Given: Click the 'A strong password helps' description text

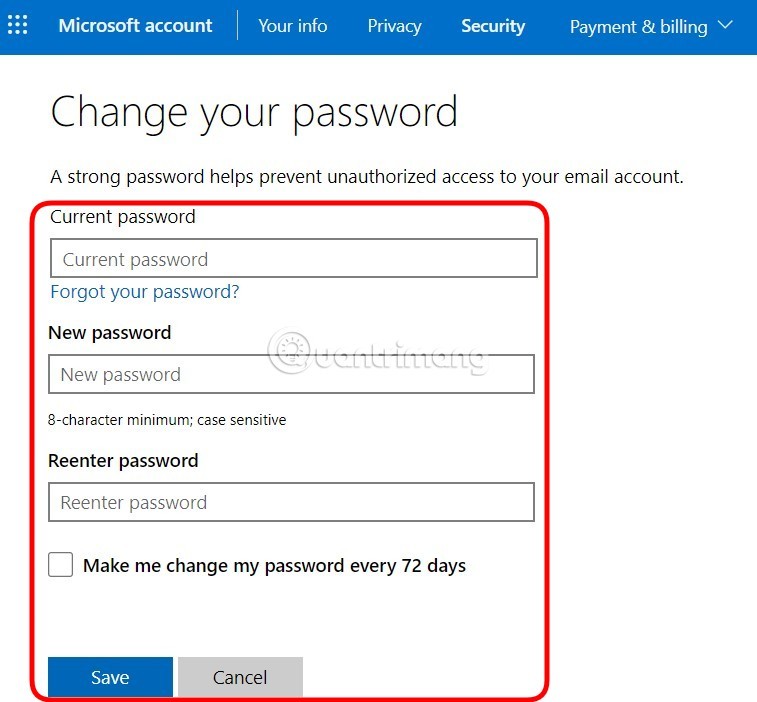Looking at the screenshot, I should (x=367, y=177).
